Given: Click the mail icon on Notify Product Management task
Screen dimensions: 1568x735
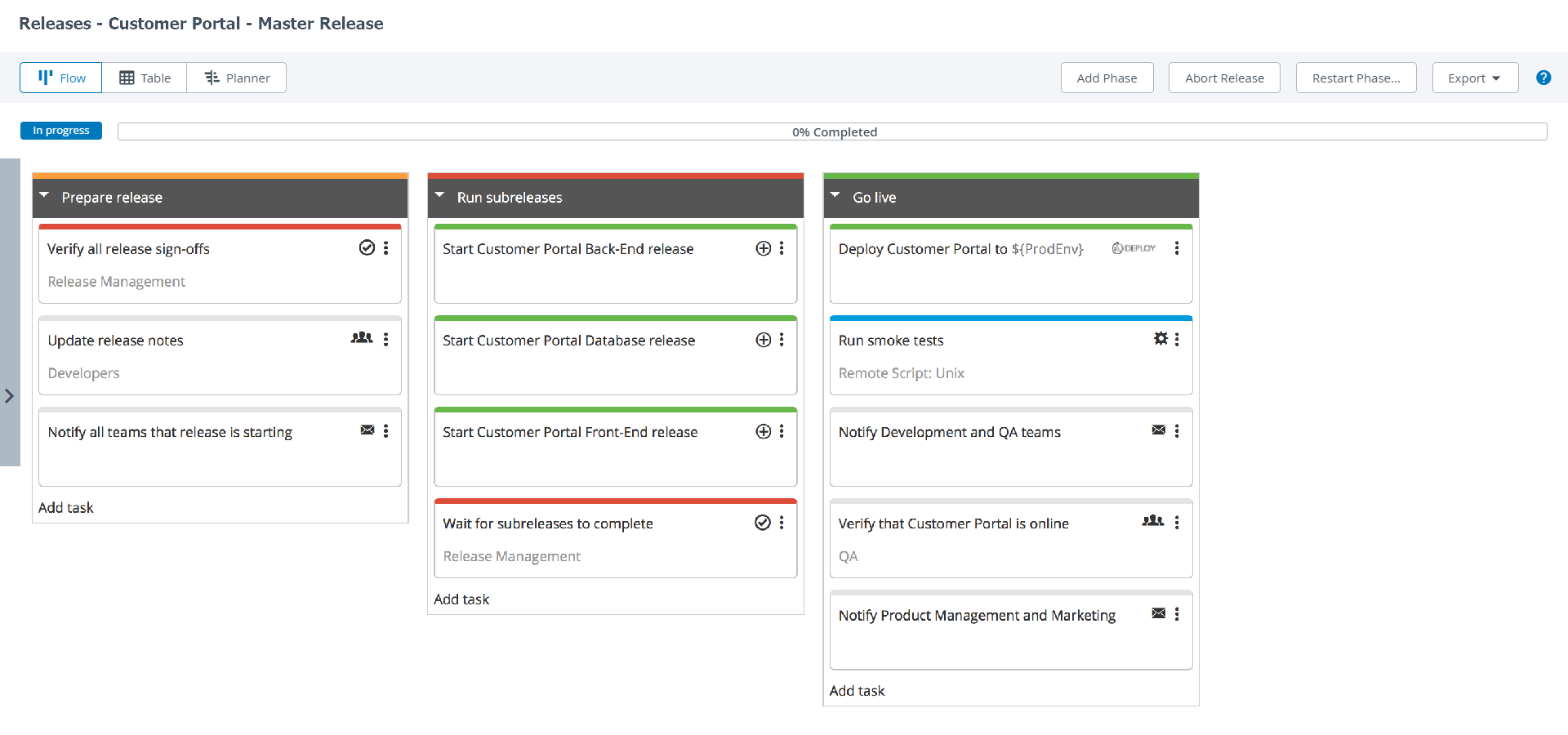Looking at the screenshot, I should click(x=1158, y=613).
